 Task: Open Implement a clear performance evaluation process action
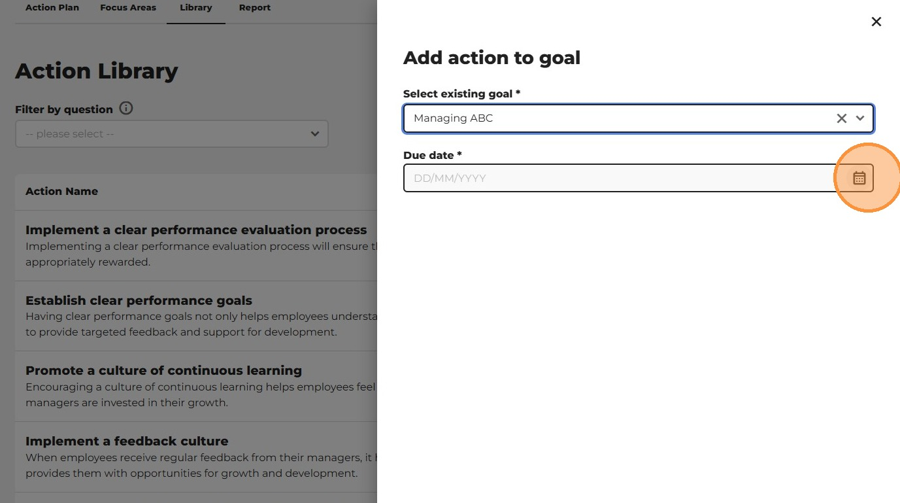(196, 230)
